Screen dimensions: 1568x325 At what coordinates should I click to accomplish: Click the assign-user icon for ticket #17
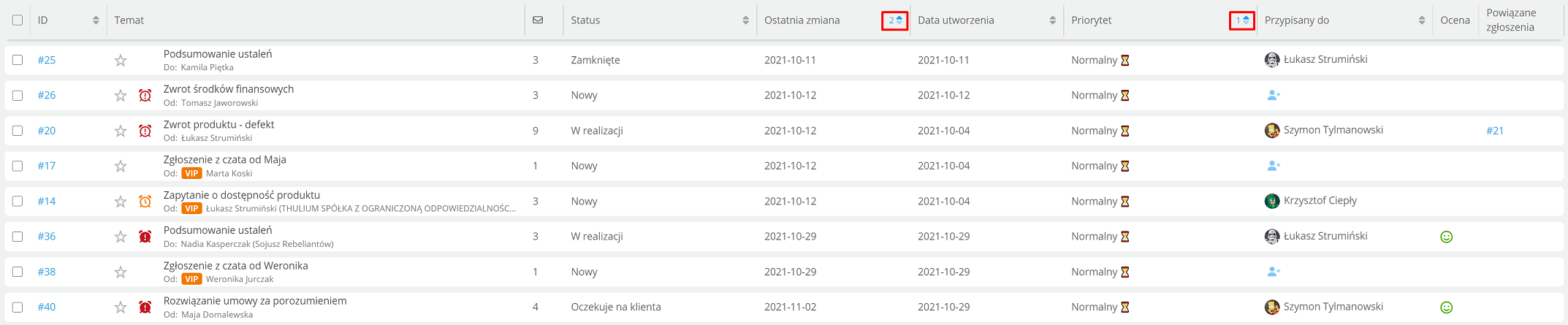[x=1274, y=166]
